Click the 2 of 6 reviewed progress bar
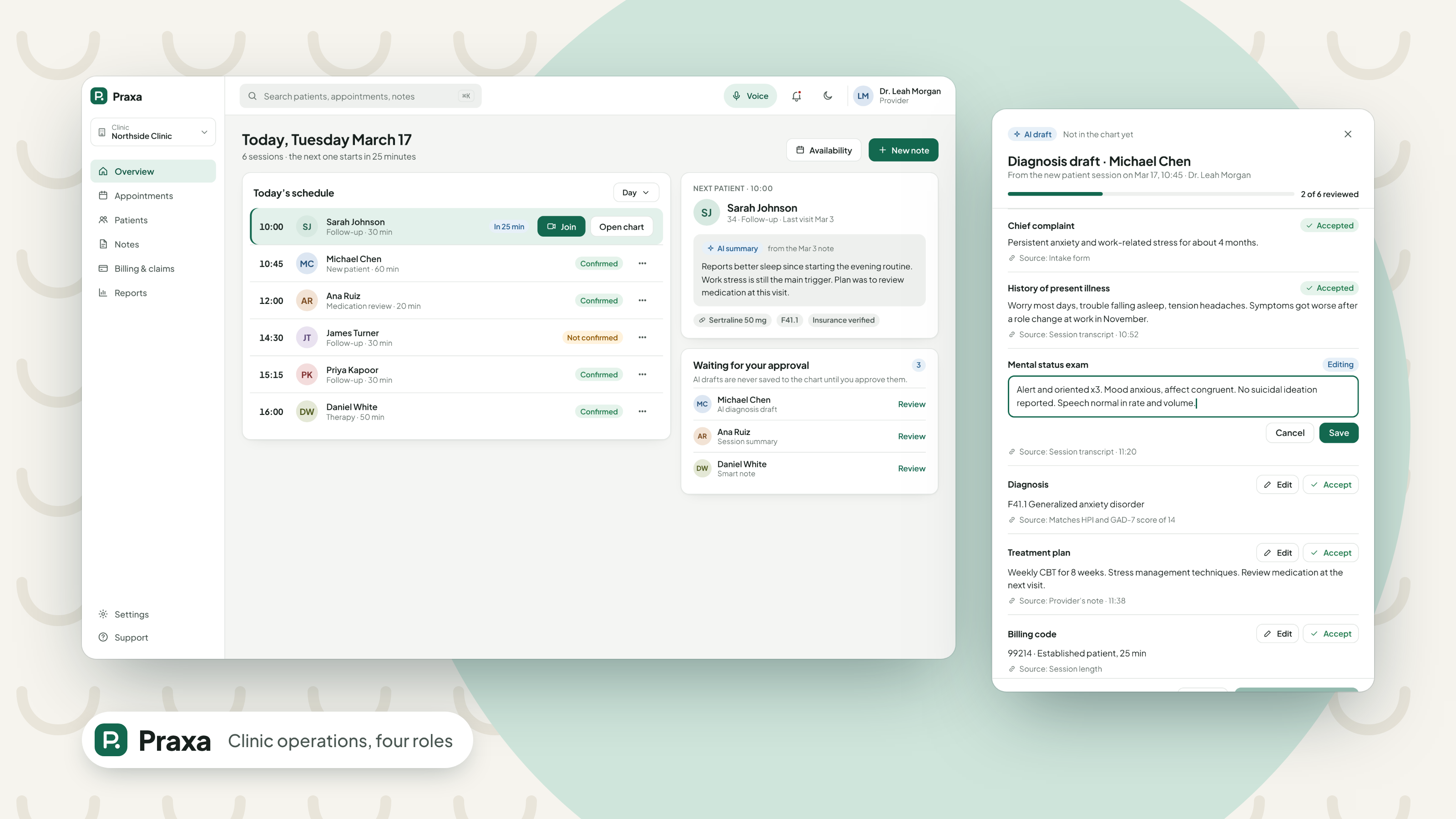Screen dimensions: 1456x819 pos(1150,194)
